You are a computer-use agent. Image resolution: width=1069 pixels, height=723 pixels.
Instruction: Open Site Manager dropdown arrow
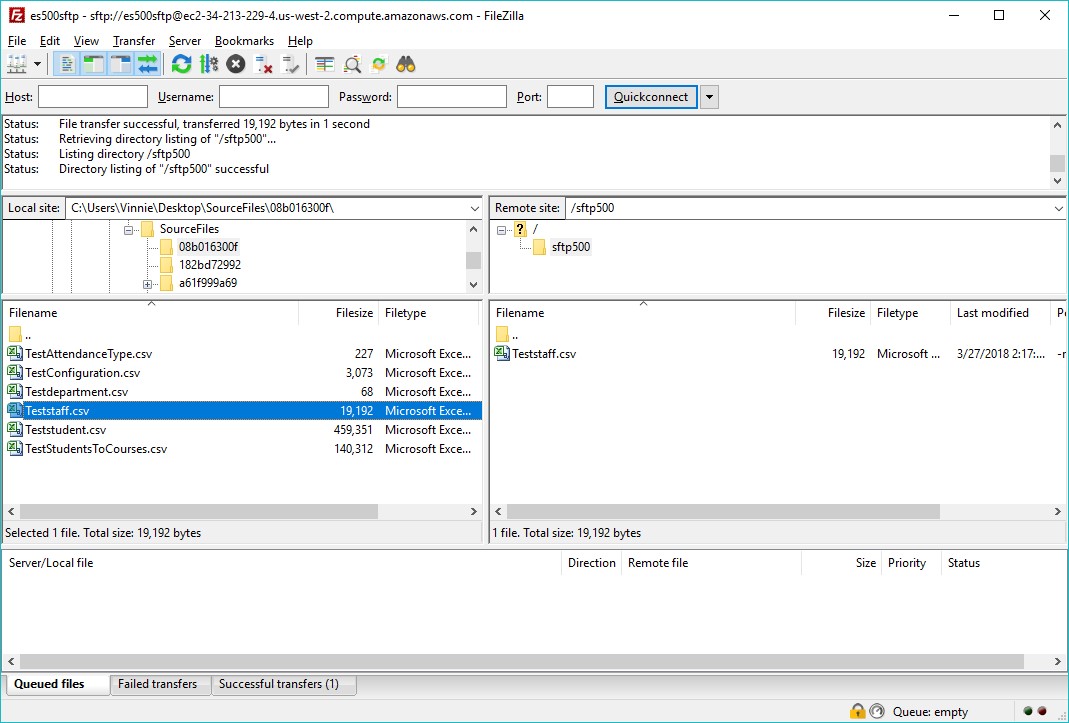37,65
